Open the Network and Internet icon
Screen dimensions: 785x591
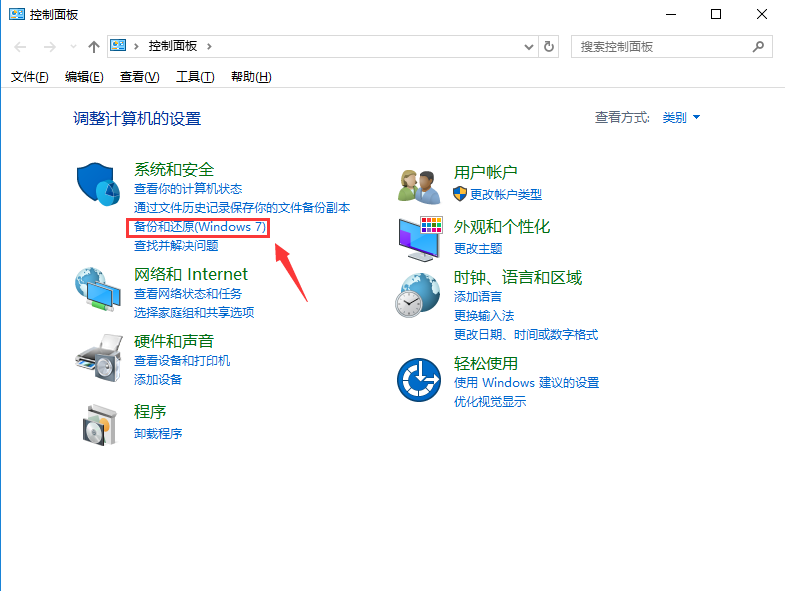click(x=98, y=290)
